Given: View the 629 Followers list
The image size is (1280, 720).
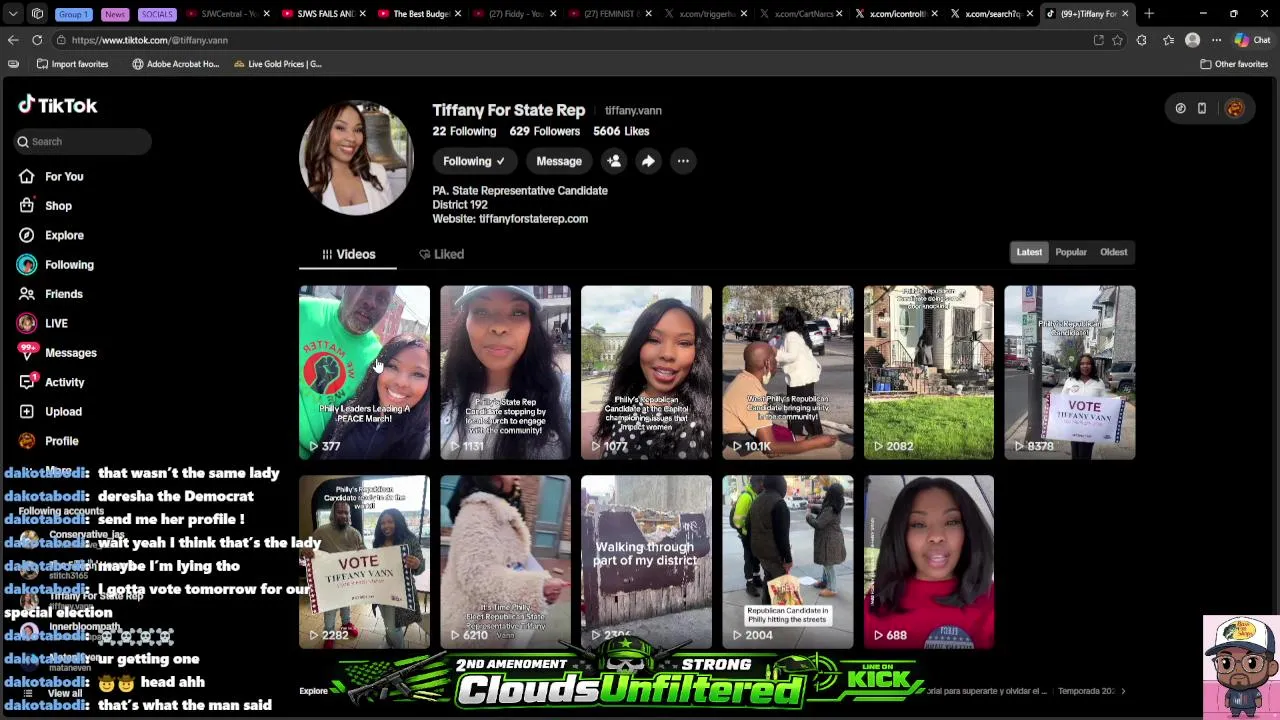Looking at the screenshot, I should (x=544, y=131).
